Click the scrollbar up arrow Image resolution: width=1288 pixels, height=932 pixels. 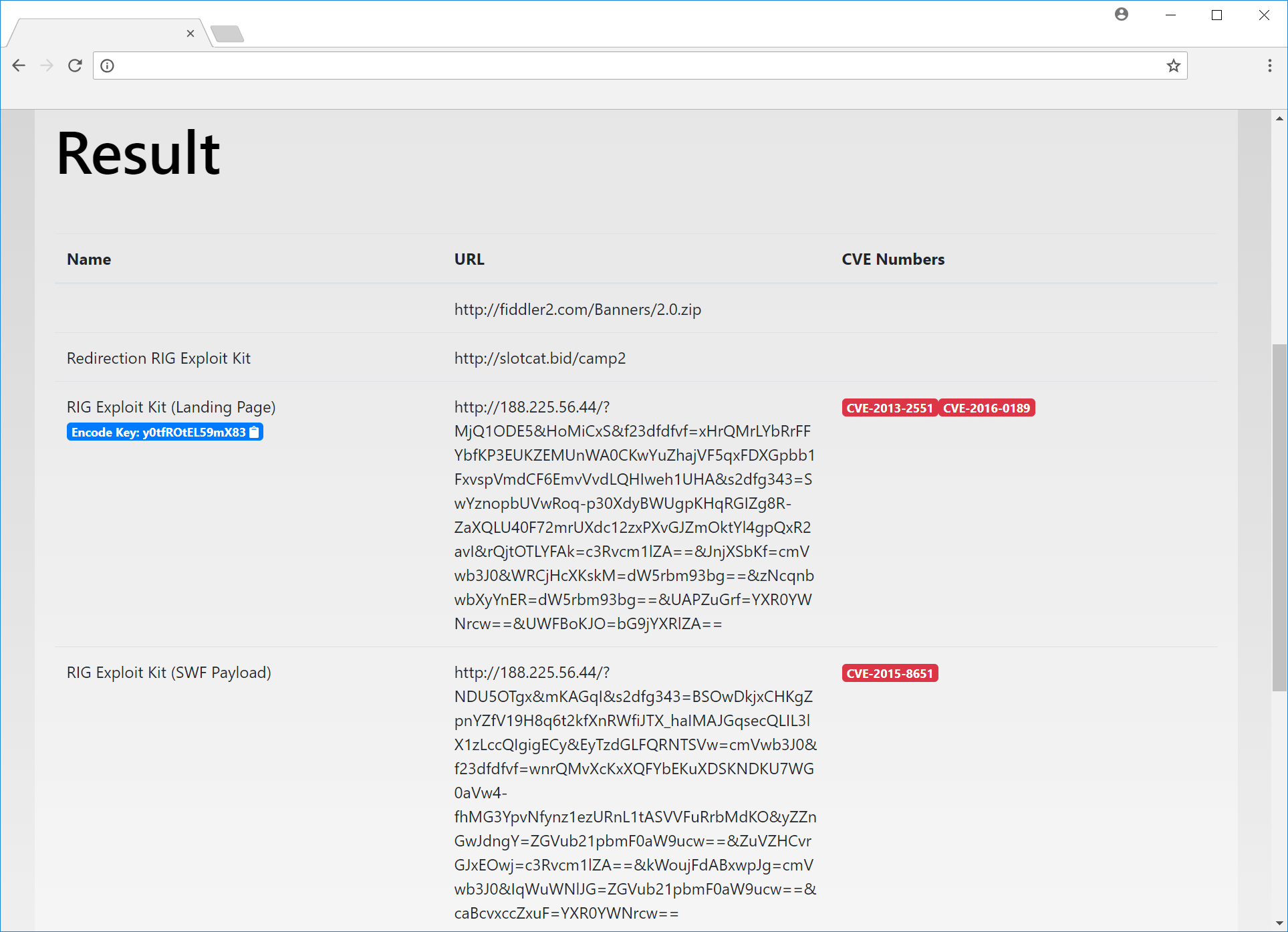click(x=1279, y=118)
